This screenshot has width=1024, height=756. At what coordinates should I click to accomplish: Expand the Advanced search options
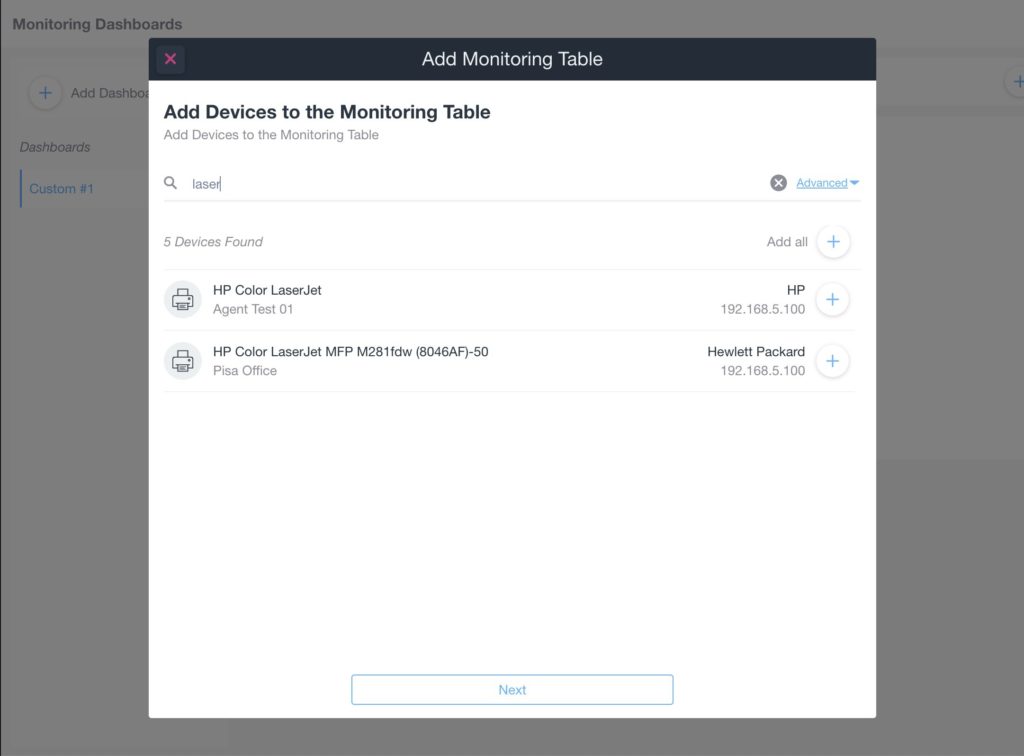[822, 183]
